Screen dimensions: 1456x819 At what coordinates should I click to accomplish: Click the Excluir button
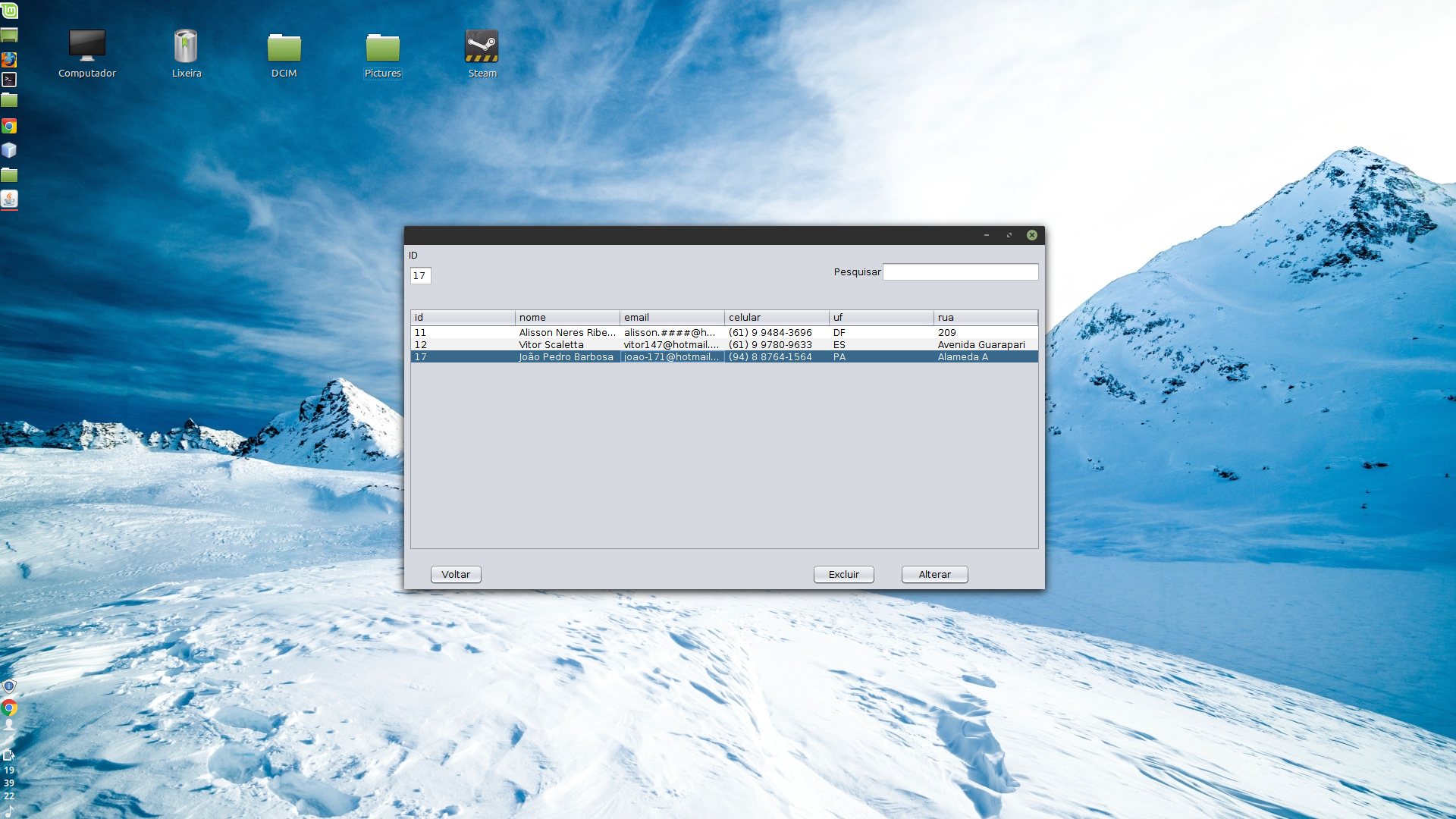point(843,574)
